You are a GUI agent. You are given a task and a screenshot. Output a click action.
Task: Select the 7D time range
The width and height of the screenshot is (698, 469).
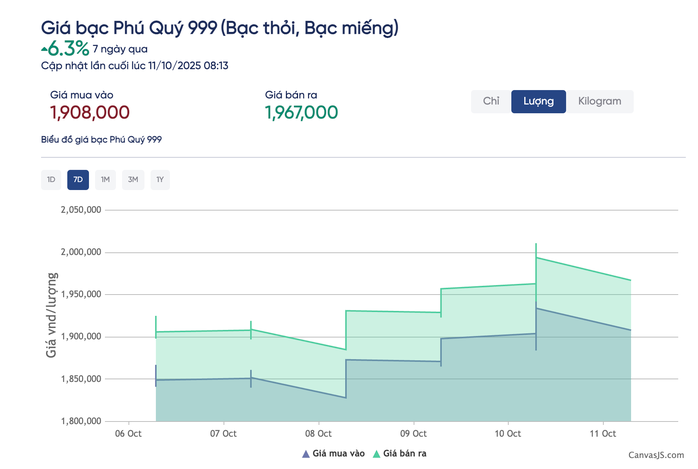pos(78,180)
